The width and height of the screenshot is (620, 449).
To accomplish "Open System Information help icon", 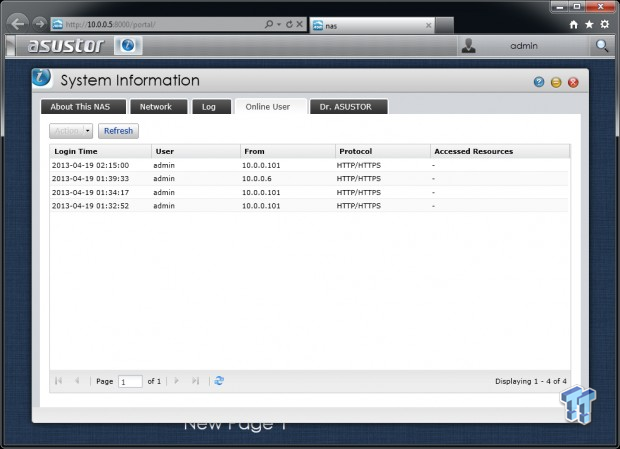I will pyautogui.click(x=539, y=82).
